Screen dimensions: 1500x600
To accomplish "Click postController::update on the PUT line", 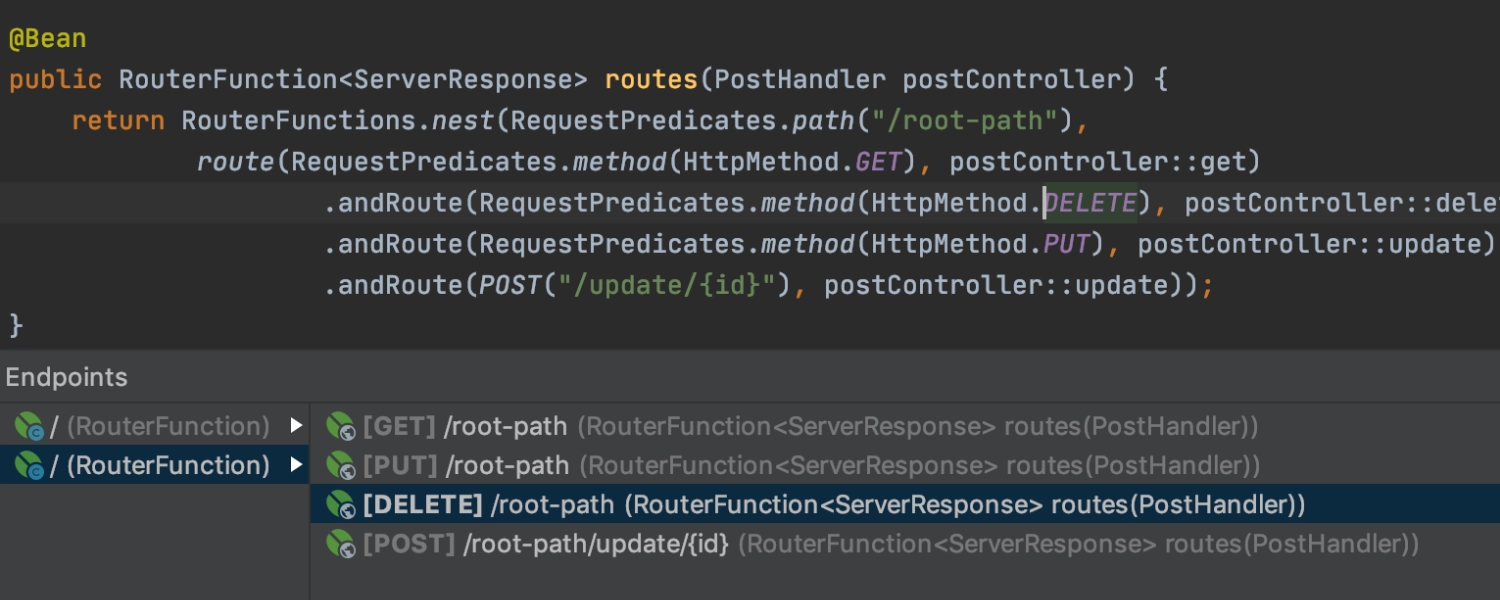I will pos(1309,244).
